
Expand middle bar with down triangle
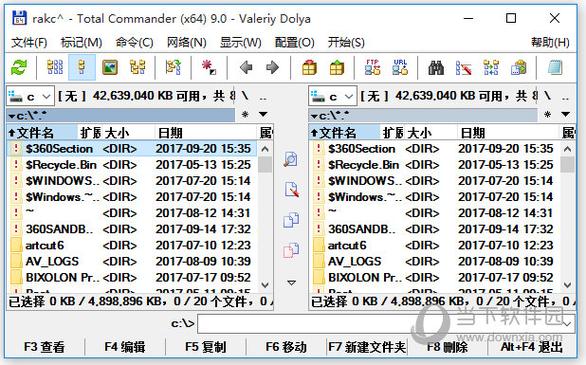coord(292,283)
